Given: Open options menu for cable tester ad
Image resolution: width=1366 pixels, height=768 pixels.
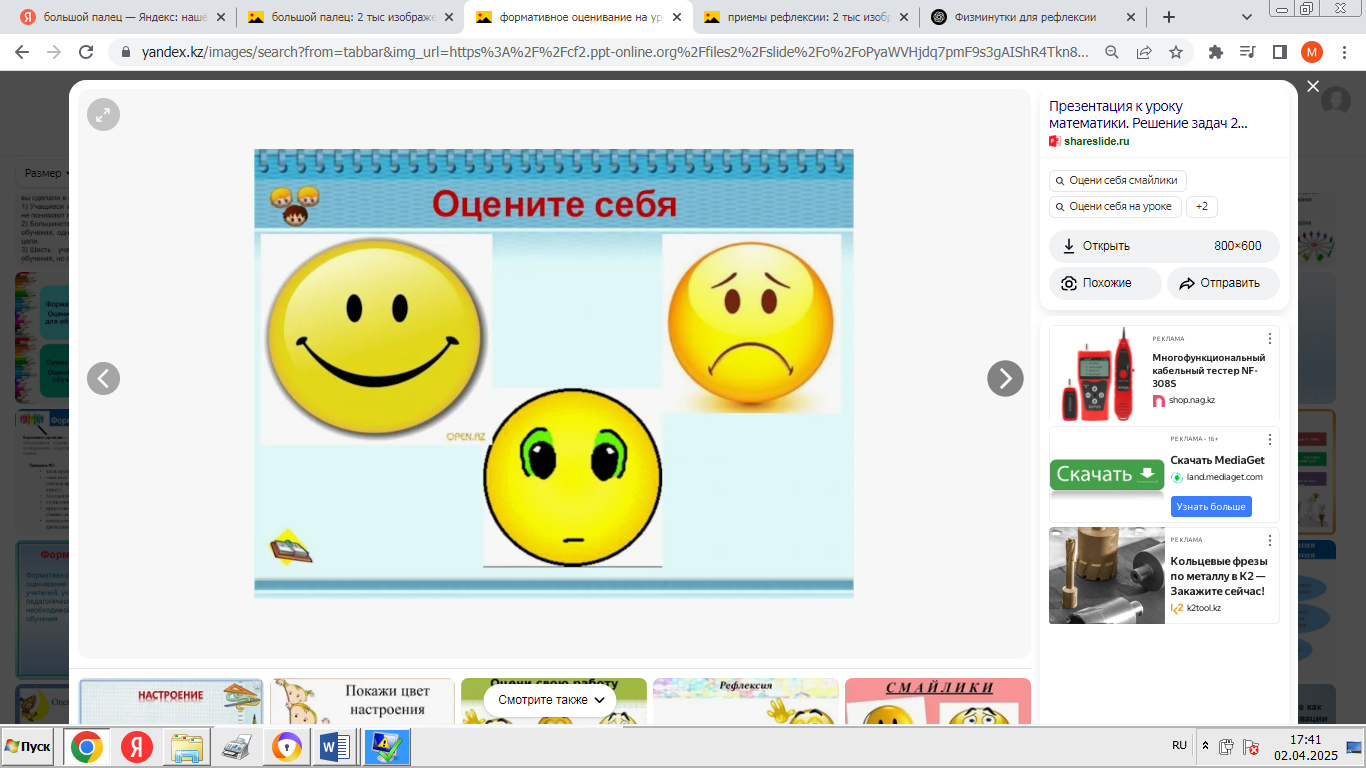Looking at the screenshot, I should tap(1270, 338).
